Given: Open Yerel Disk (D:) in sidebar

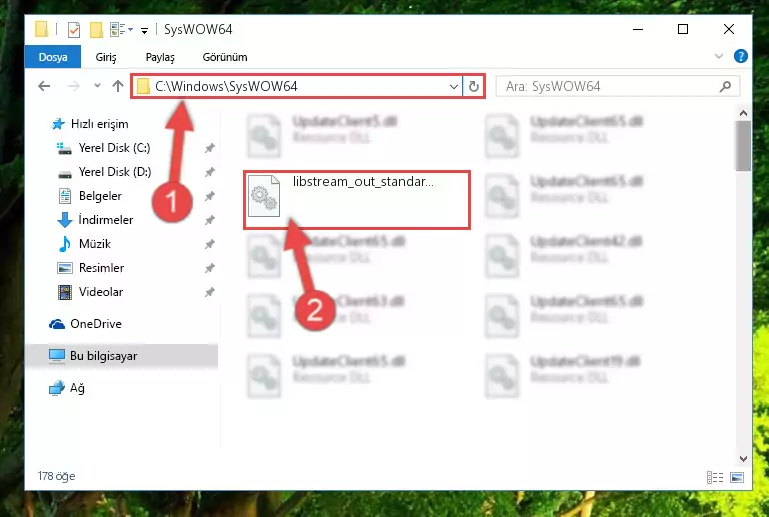Looking at the screenshot, I should click(x=115, y=172).
